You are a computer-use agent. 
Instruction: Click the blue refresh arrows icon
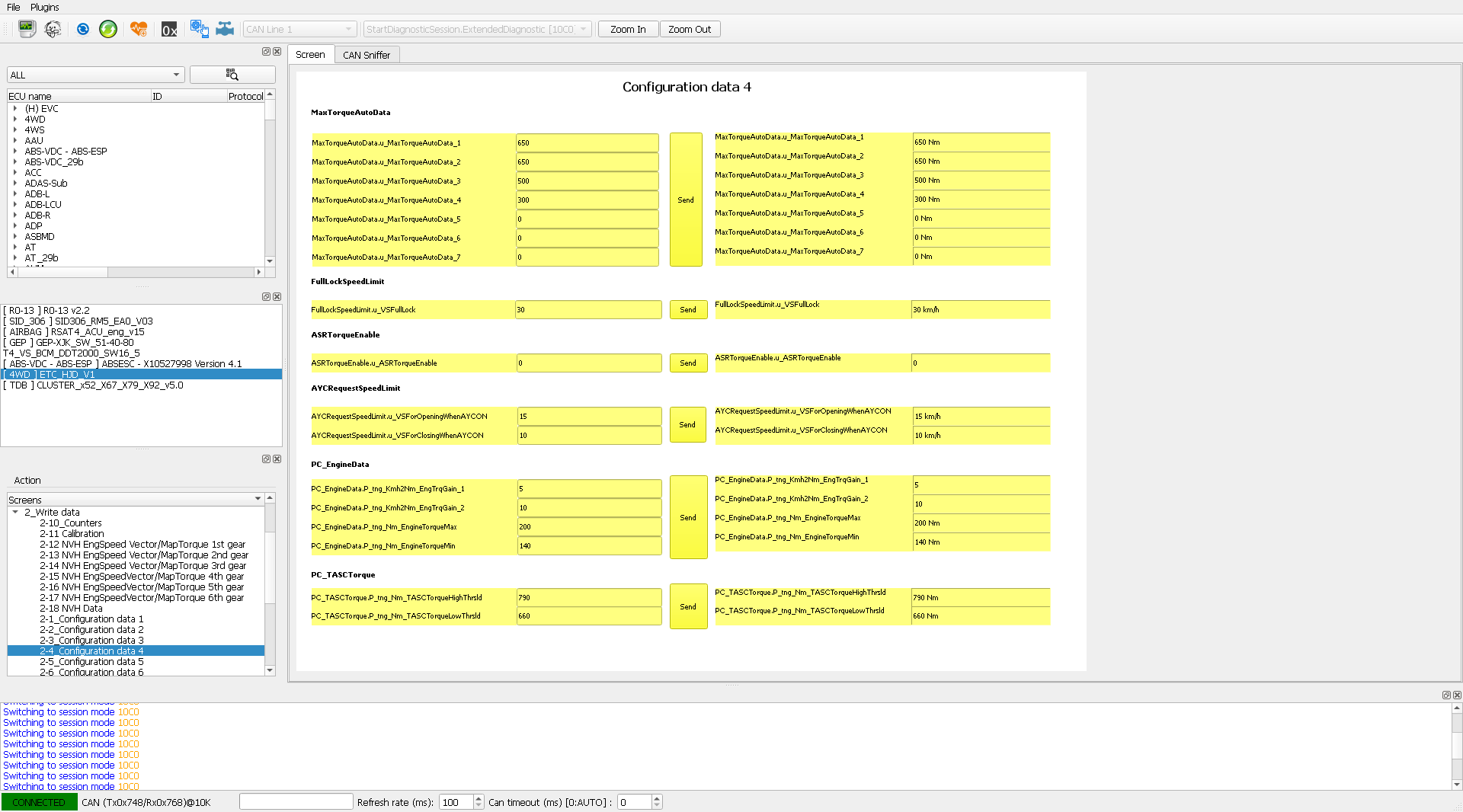(83, 29)
